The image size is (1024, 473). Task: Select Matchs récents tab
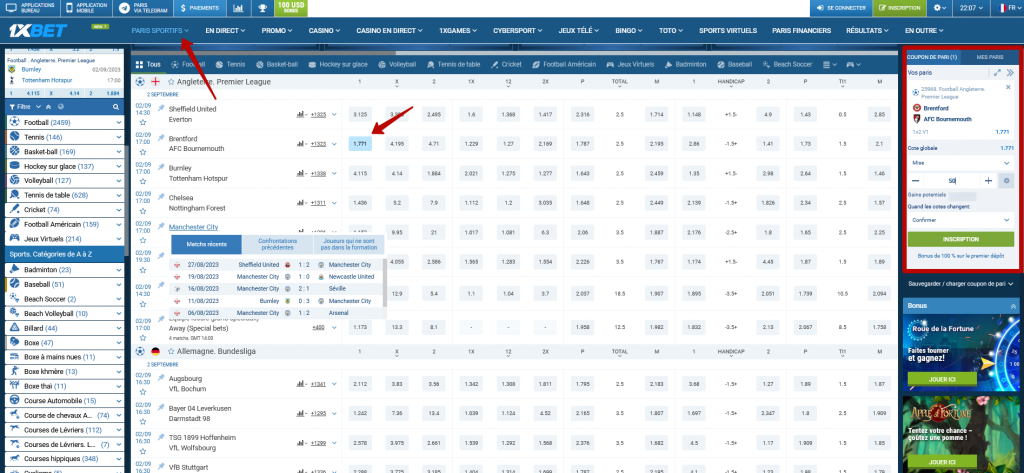tap(206, 244)
